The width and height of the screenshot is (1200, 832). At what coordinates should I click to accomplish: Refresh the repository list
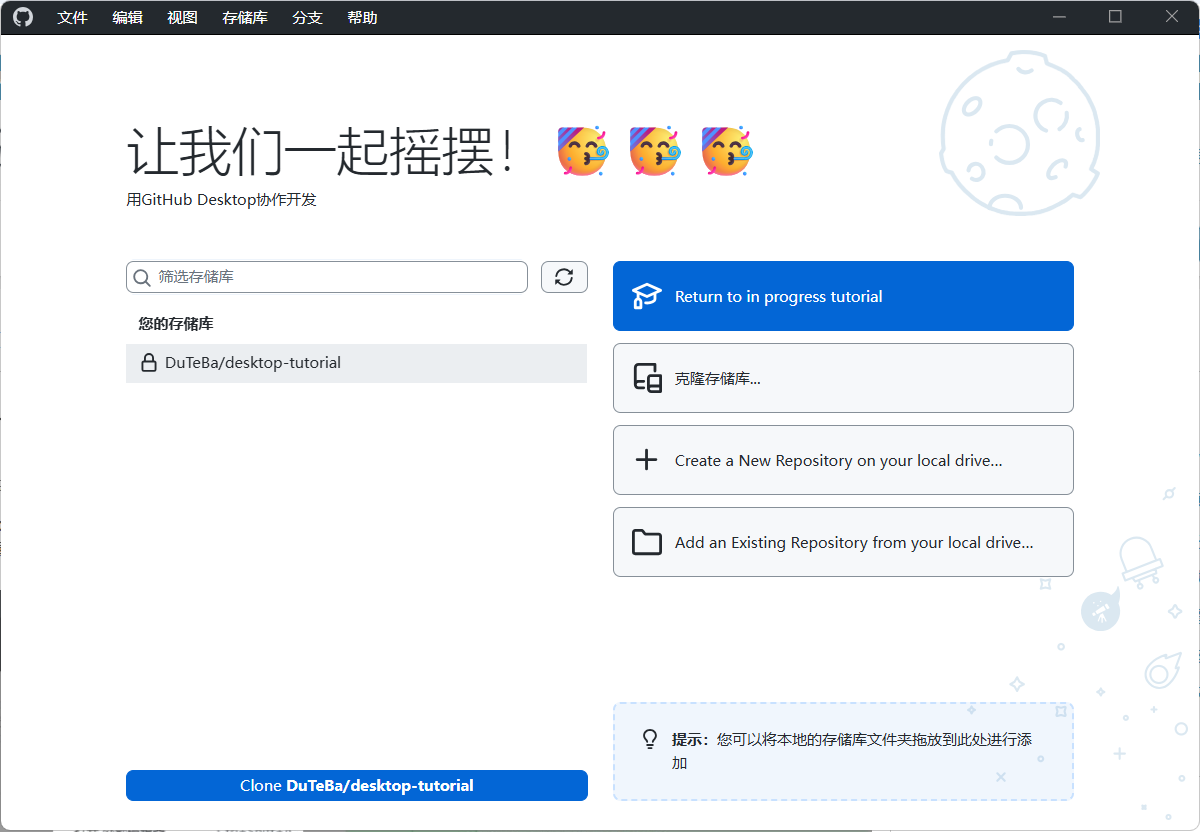(564, 277)
